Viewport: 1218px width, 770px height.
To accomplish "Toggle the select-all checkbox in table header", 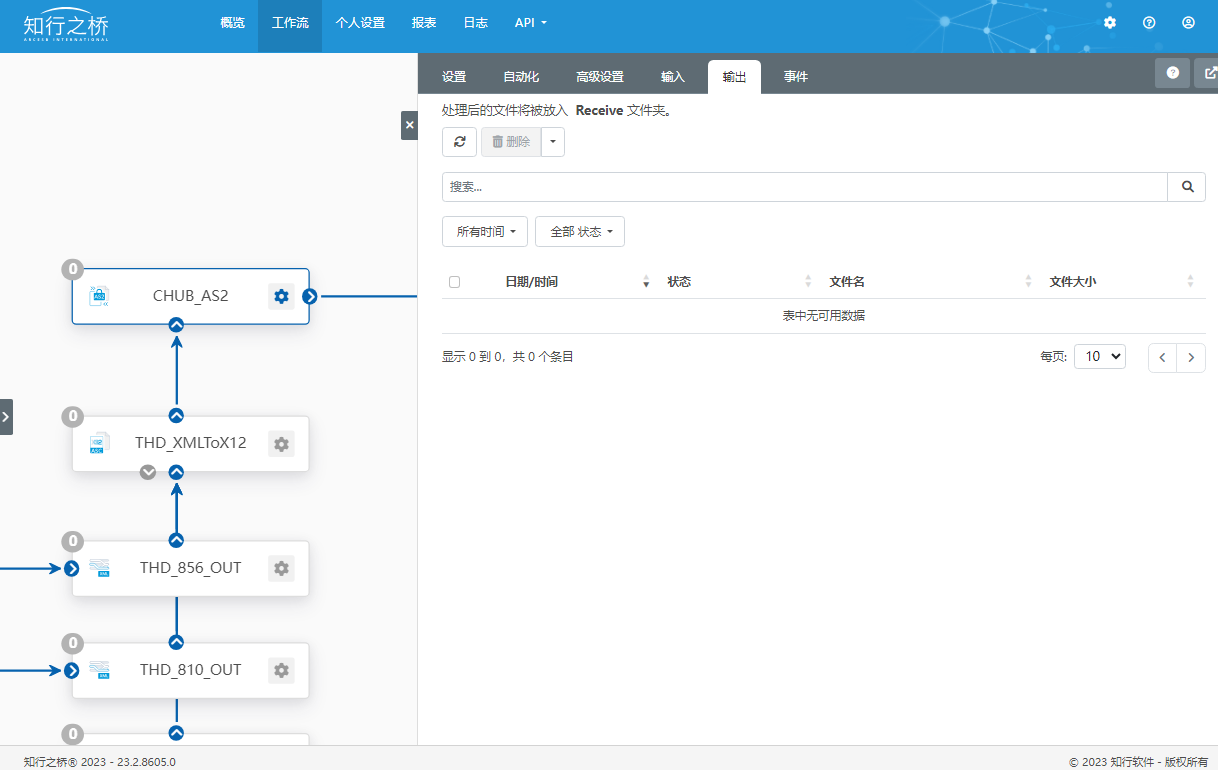I will coord(454,282).
